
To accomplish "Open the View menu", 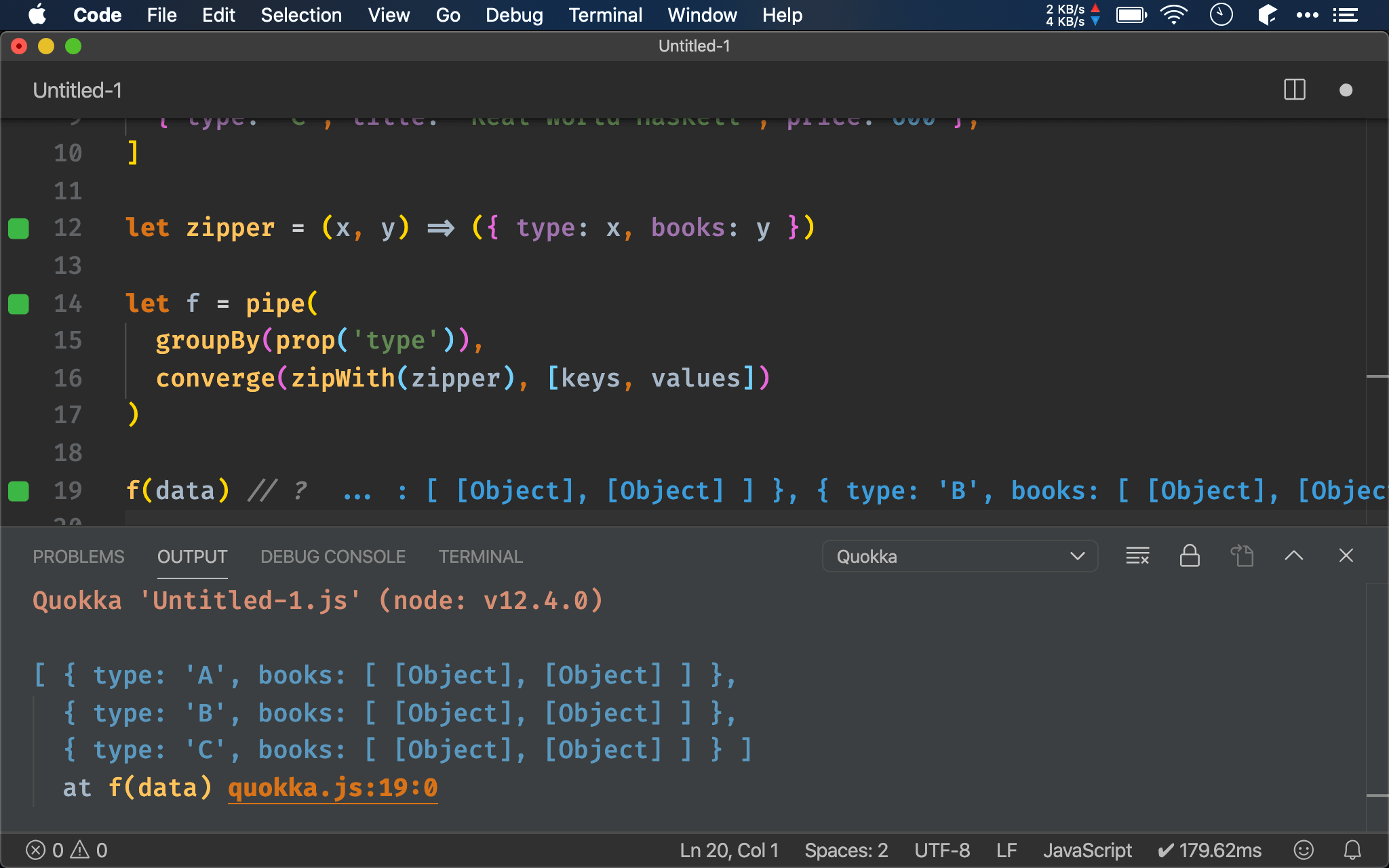I will click(x=389, y=15).
